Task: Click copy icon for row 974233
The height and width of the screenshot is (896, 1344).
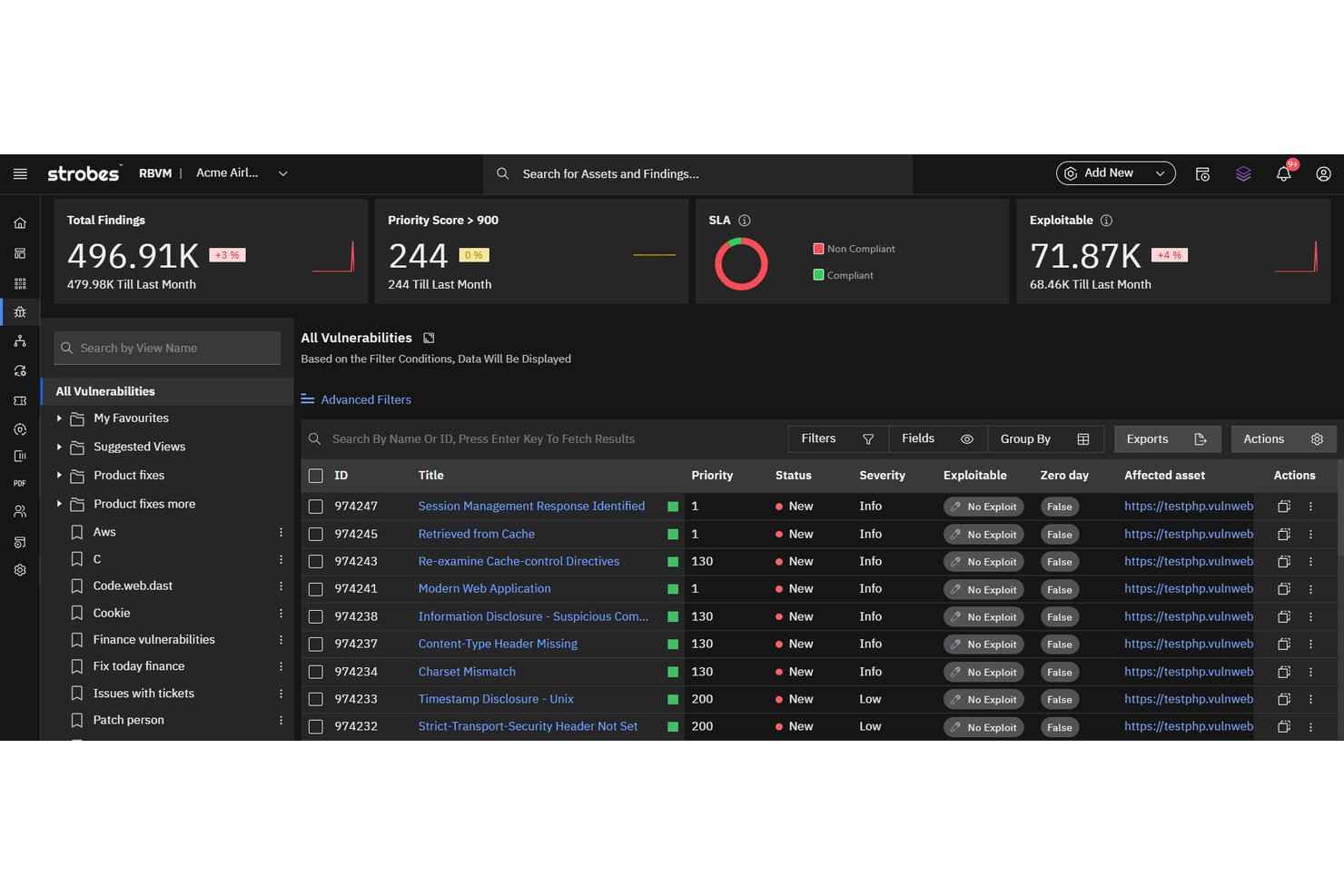Action: click(x=1284, y=699)
